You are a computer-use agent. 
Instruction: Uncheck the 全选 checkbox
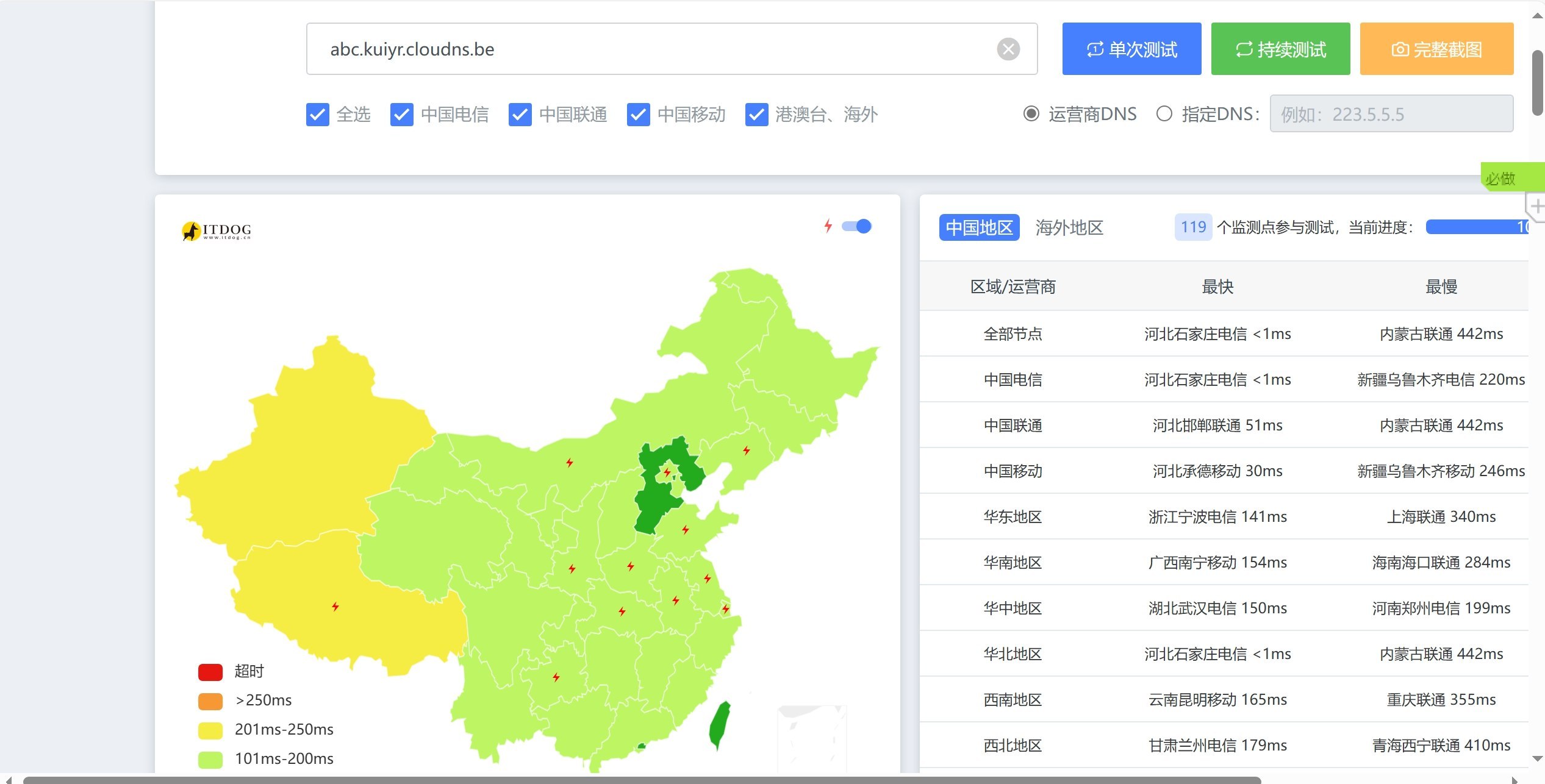(x=317, y=115)
